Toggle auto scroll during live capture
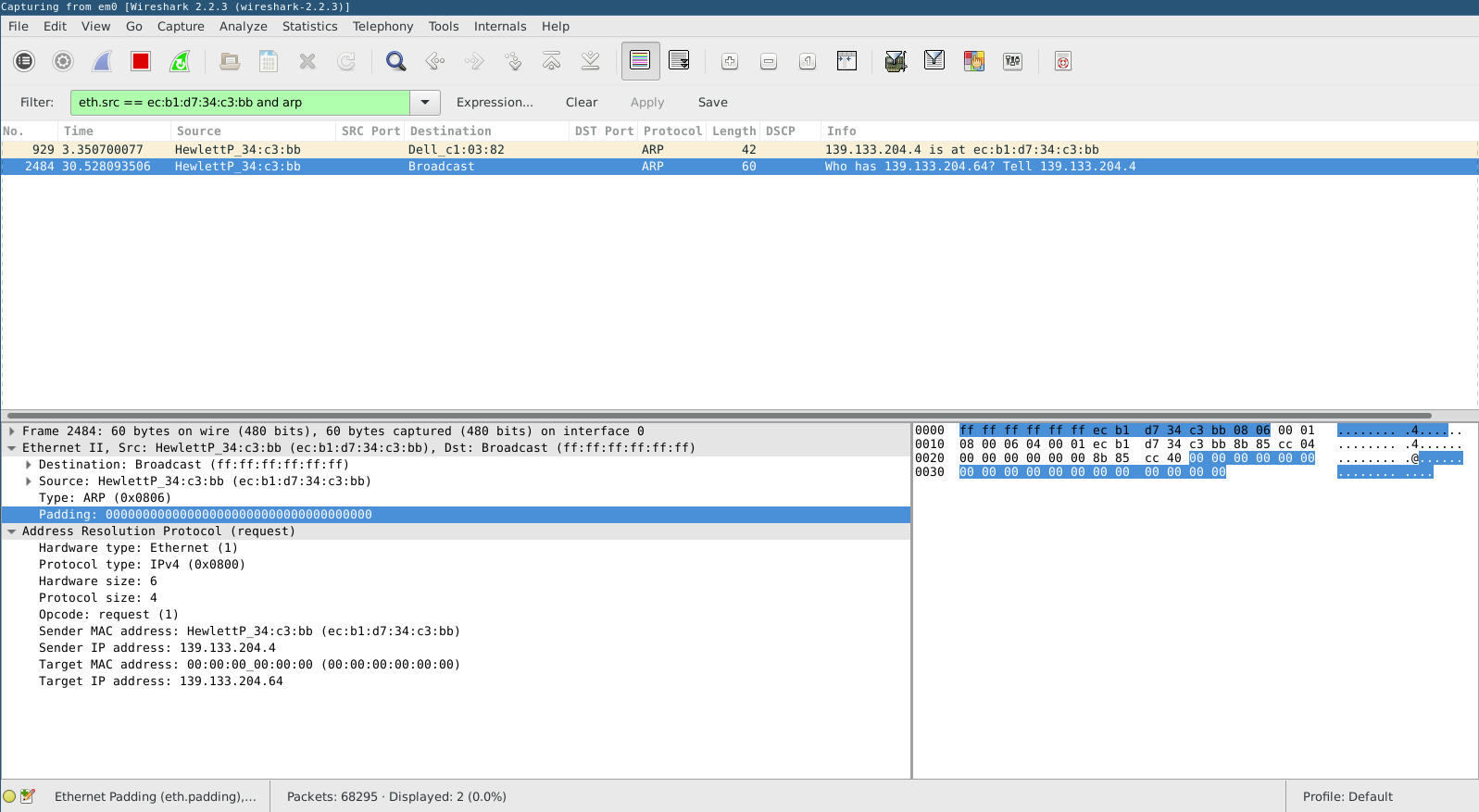Viewport: 1479px width, 812px height. (x=679, y=62)
